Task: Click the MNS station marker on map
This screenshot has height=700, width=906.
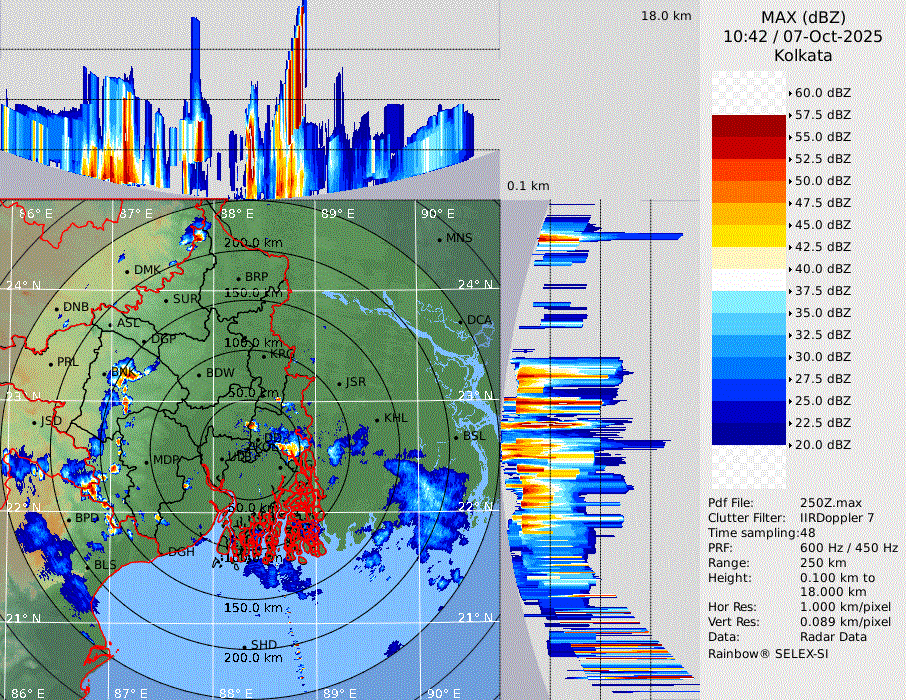Action: pos(439,238)
